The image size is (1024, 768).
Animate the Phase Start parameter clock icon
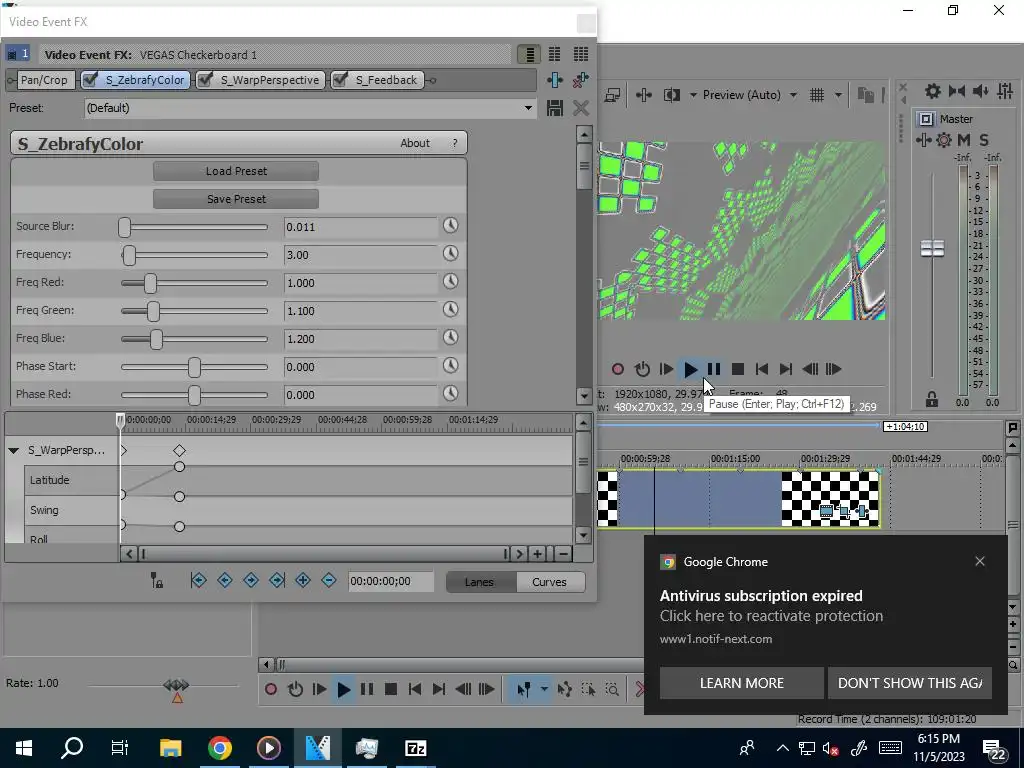tap(451, 366)
